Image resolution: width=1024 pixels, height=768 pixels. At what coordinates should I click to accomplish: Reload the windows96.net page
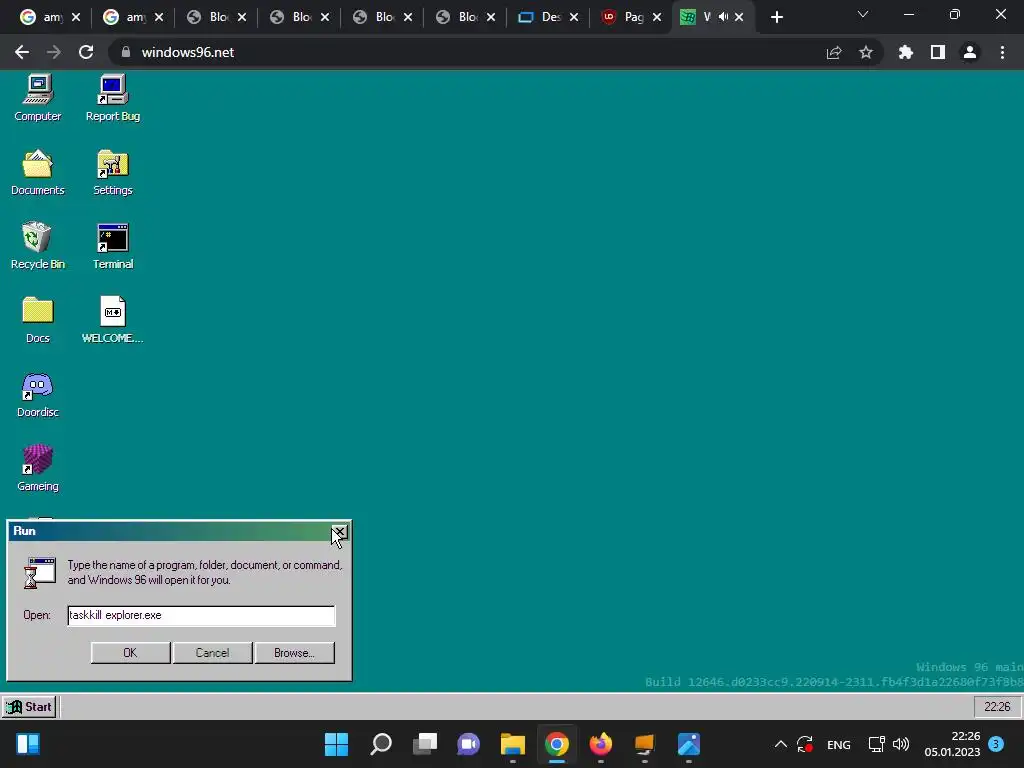(86, 52)
